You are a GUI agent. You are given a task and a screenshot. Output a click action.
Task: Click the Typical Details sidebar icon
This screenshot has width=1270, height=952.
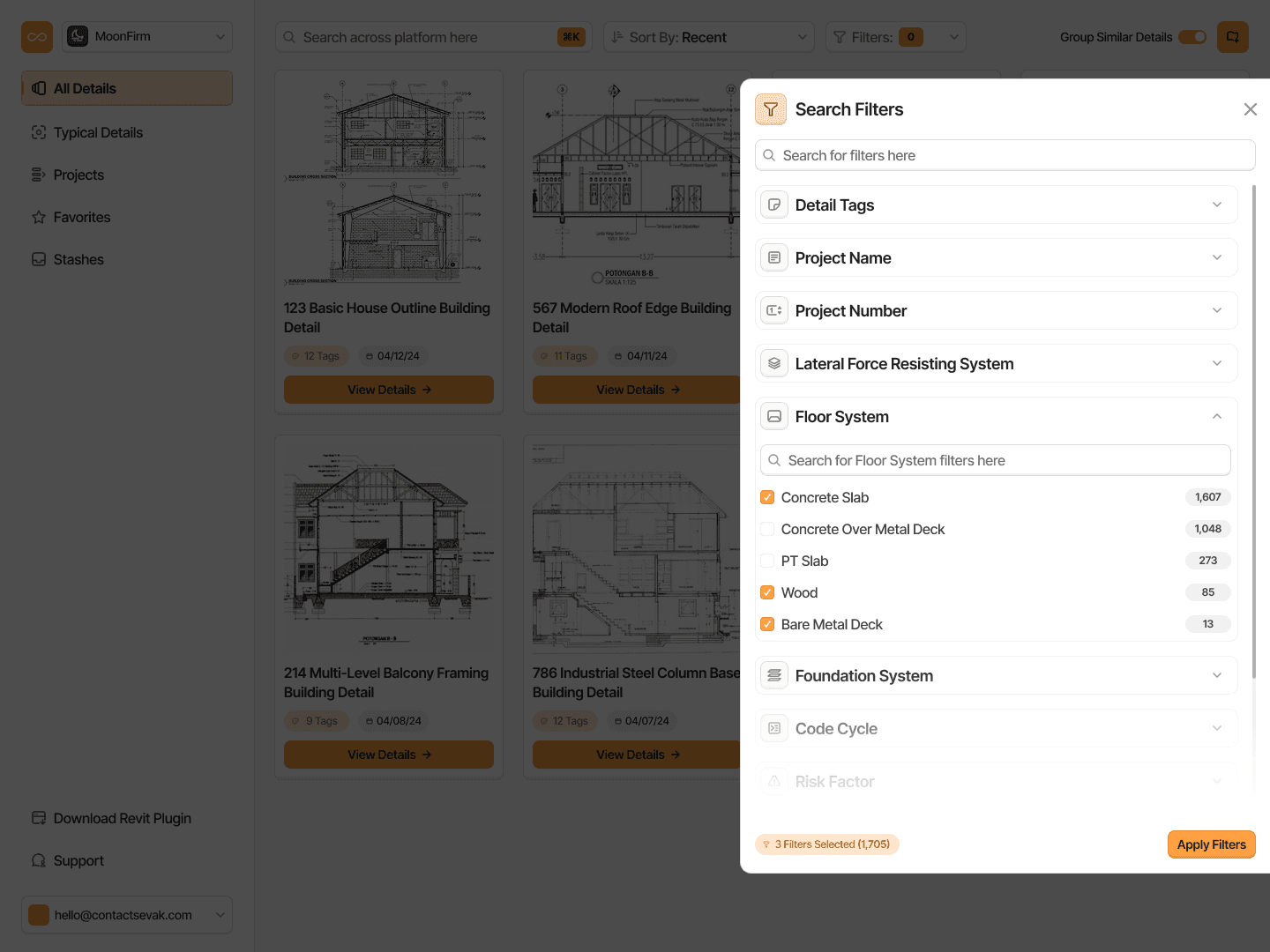(39, 132)
